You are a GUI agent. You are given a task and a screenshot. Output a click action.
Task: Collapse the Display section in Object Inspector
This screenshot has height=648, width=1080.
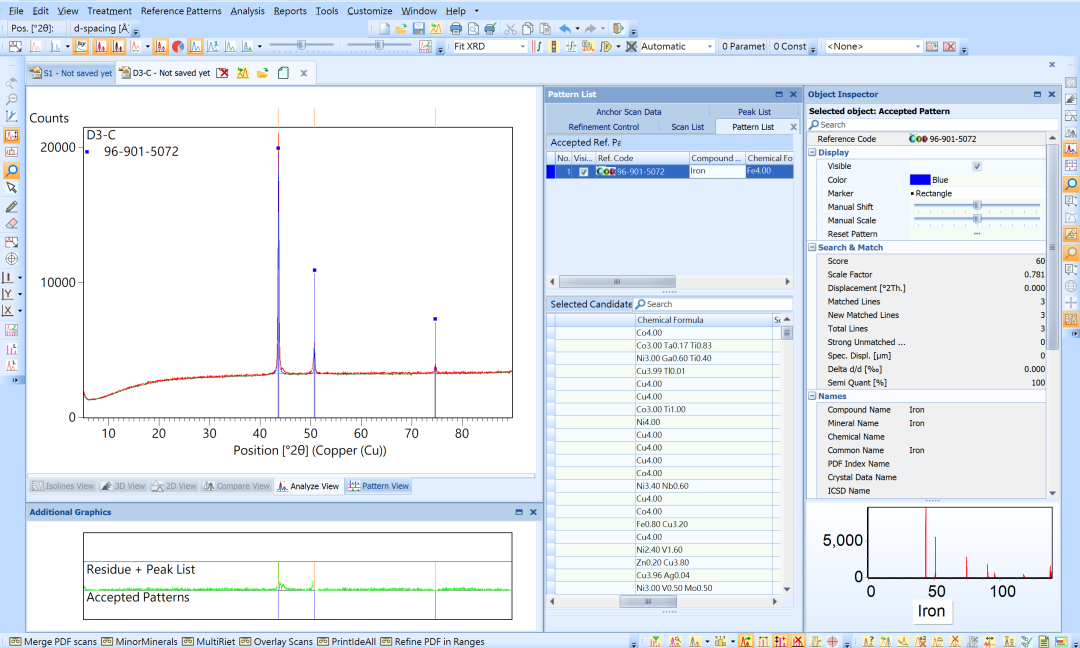[812, 153]
